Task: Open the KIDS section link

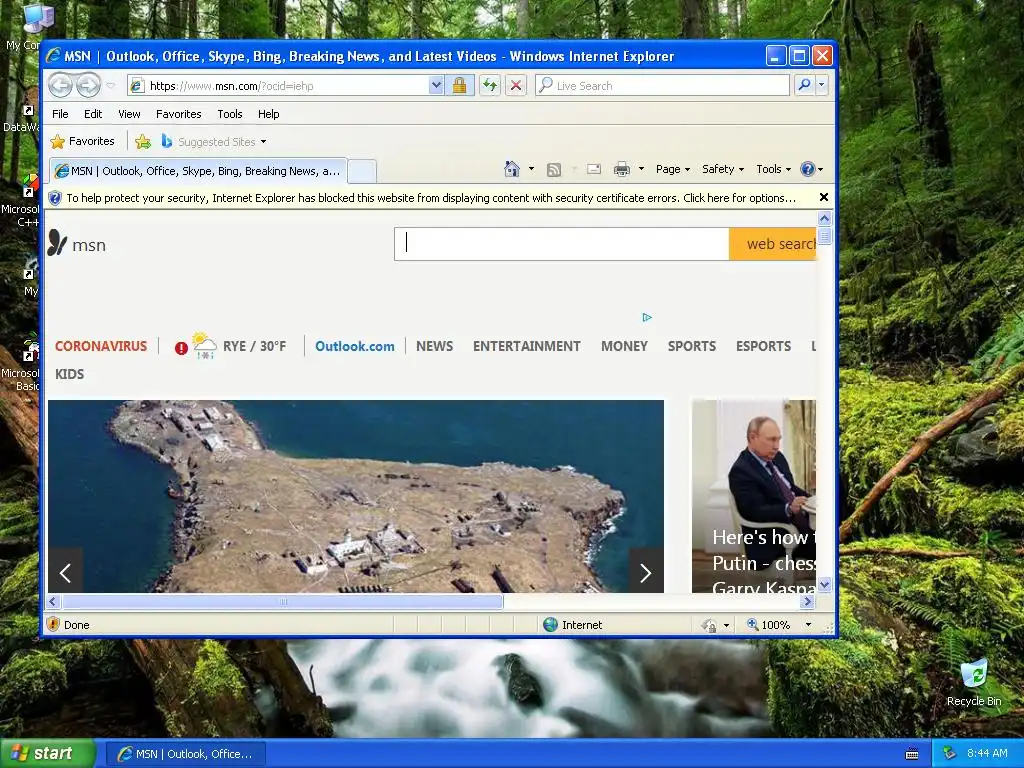Action: [69, 374]
